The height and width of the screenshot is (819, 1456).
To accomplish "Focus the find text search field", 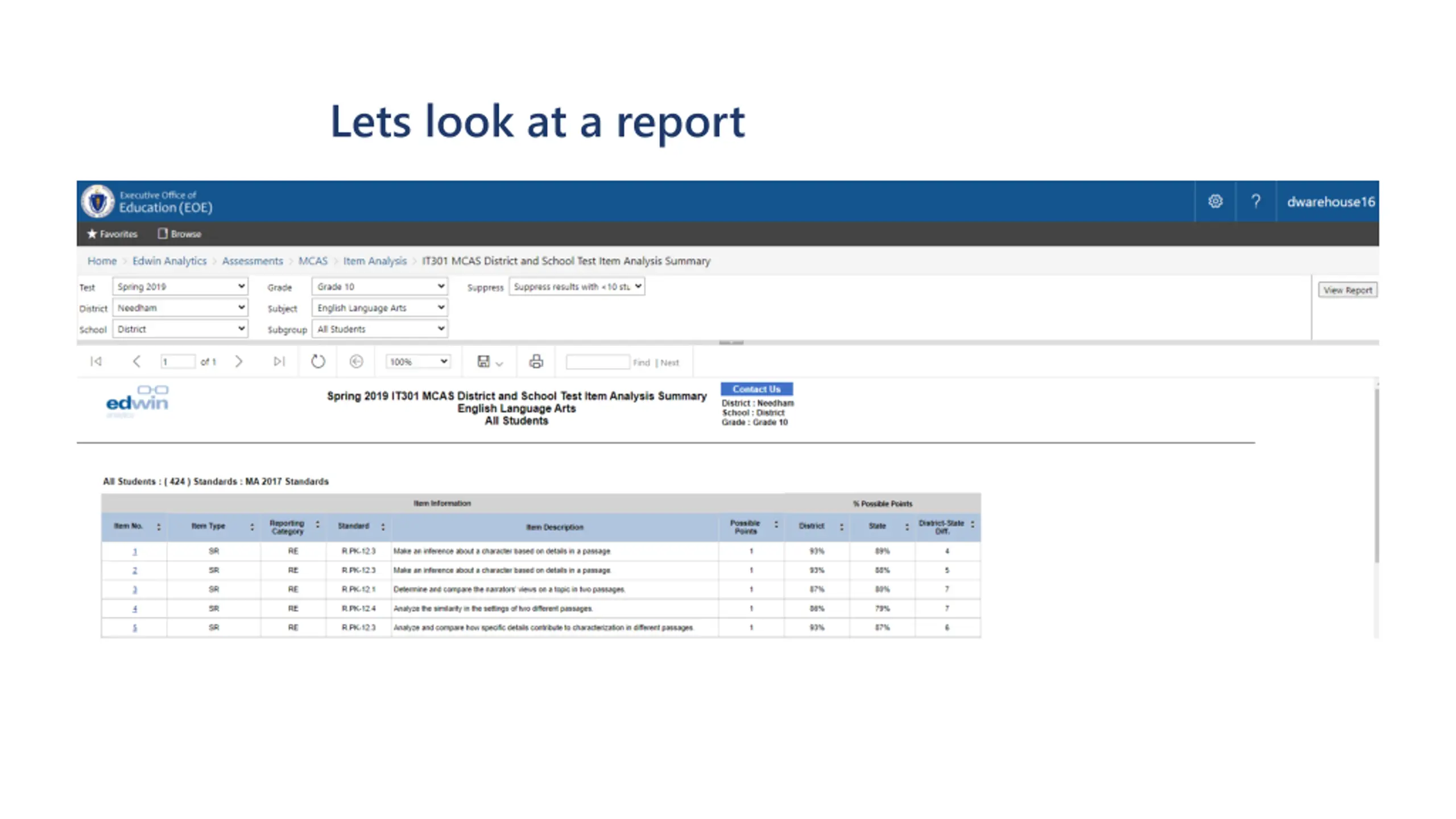I will point(598,362).
